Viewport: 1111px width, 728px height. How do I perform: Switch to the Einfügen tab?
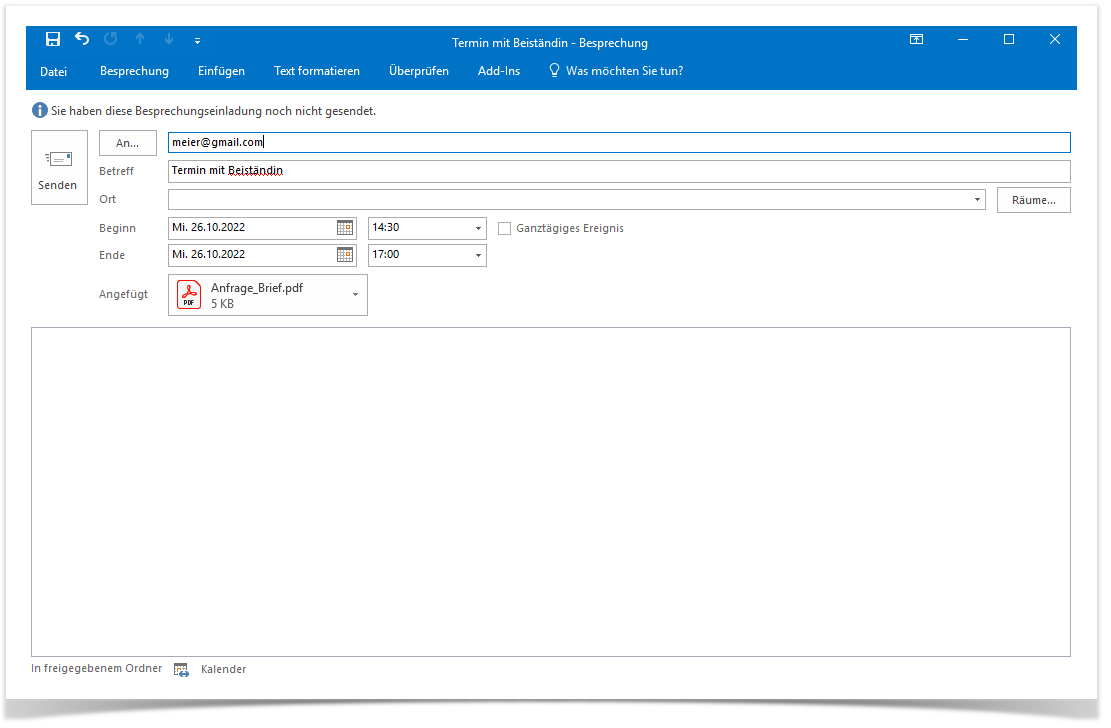point(221,71)
